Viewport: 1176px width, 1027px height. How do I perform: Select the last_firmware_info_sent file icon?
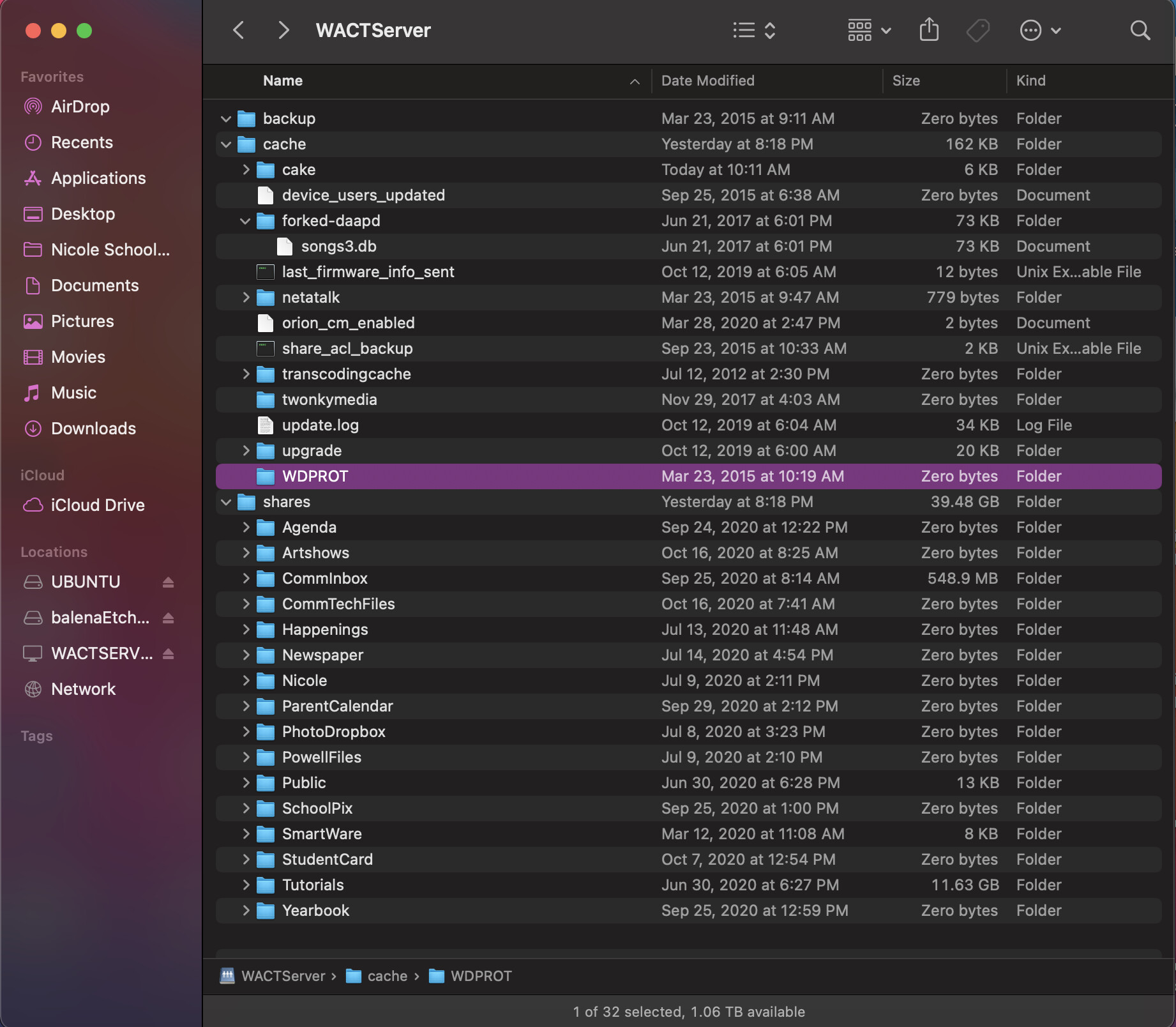[266, 272]
